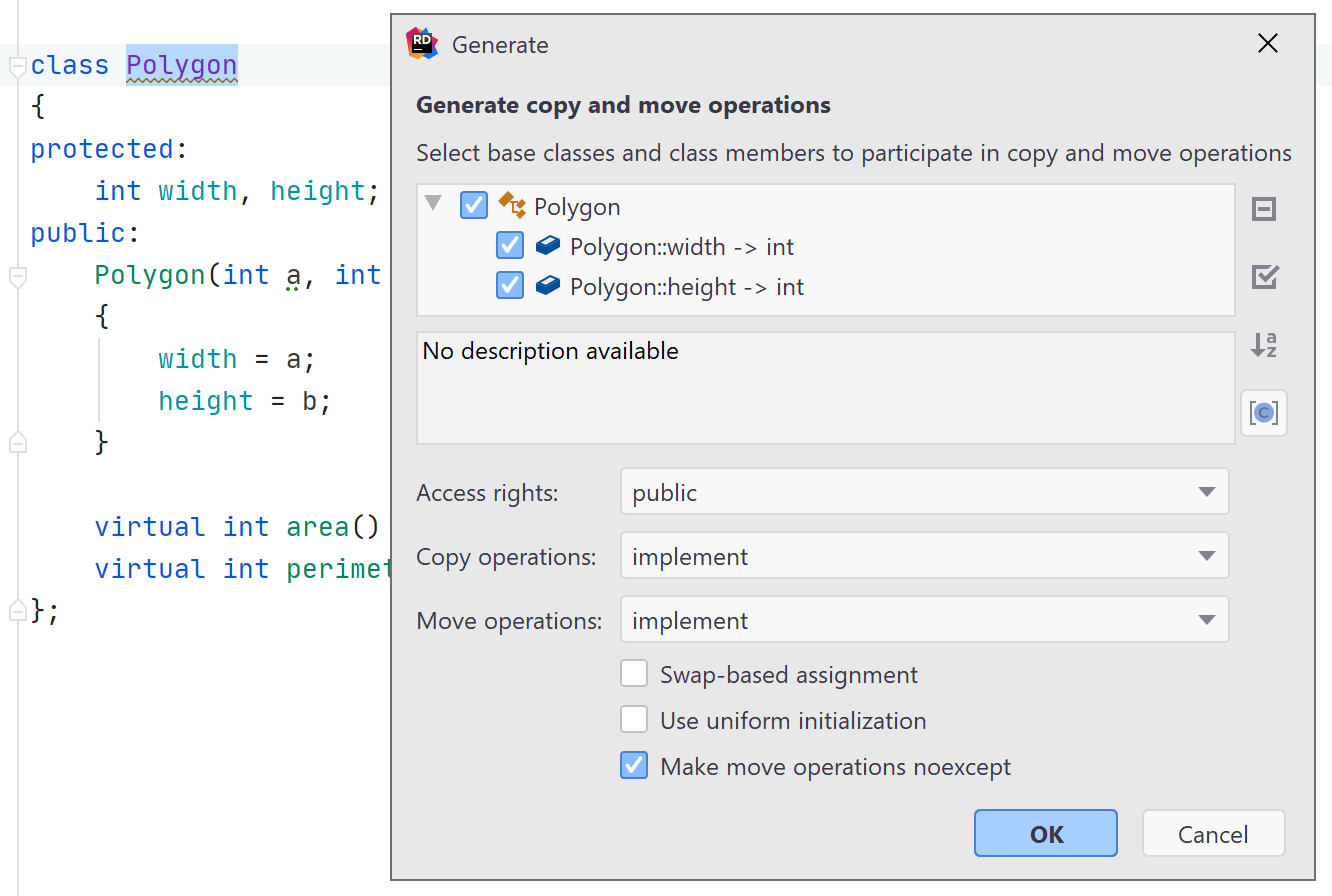Enable Use uniform initialization
This screenshot has width=1332, height=896.
click(x=634, y=719)
